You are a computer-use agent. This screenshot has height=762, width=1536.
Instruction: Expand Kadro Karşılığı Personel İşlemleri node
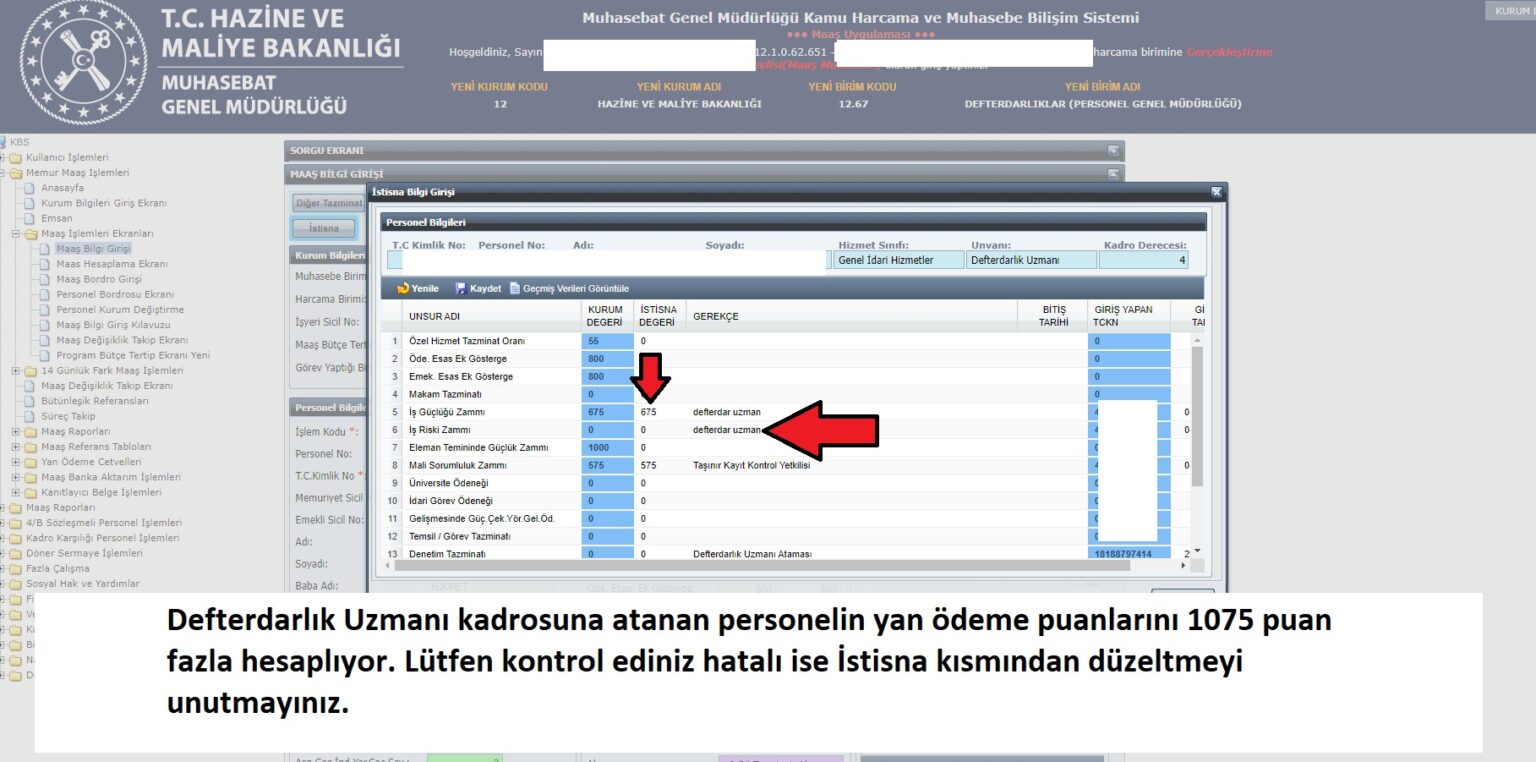click(3, 538)
